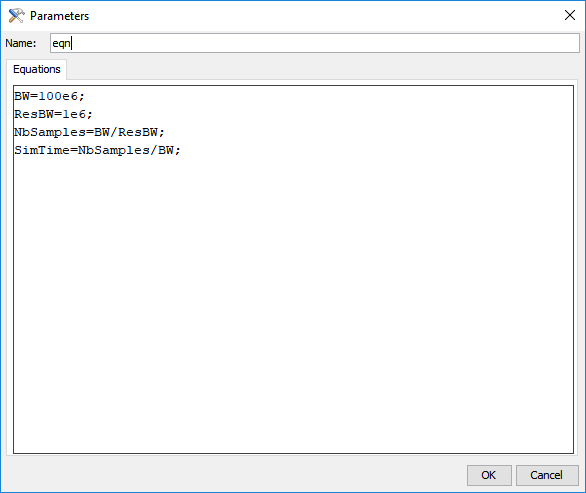
Task: Confirm the equations with the OK button
Action: point(489,475)
